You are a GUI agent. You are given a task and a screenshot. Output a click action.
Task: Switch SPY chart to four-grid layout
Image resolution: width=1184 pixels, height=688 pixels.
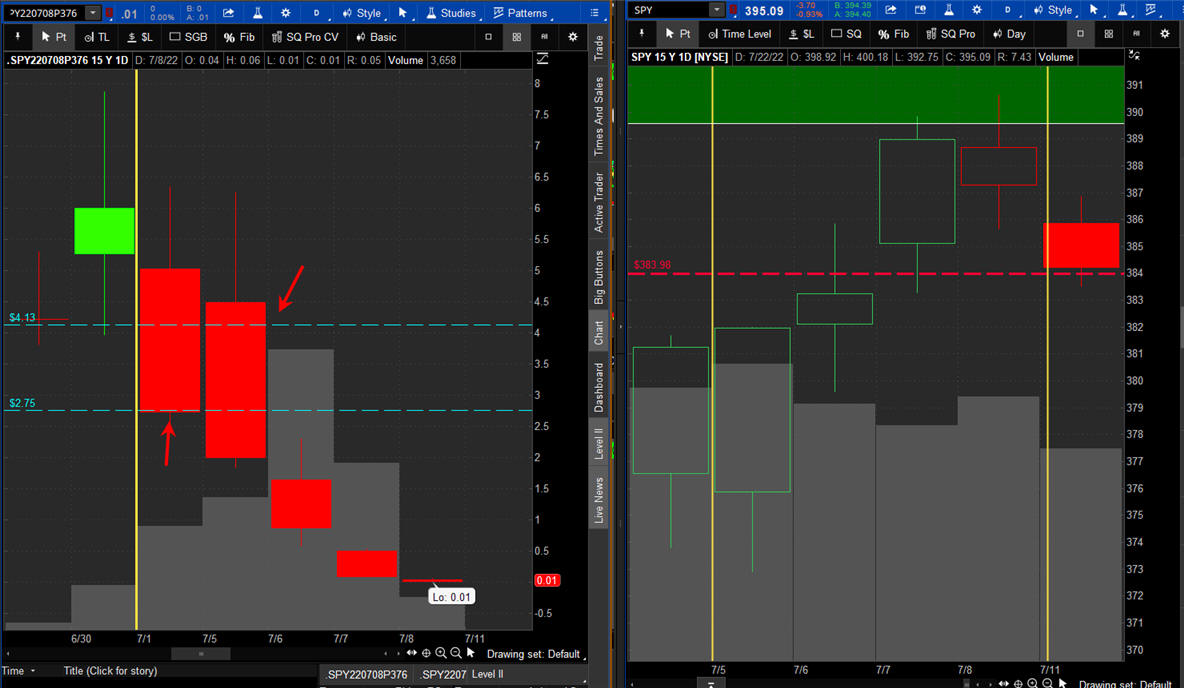tap(1108, 33)
